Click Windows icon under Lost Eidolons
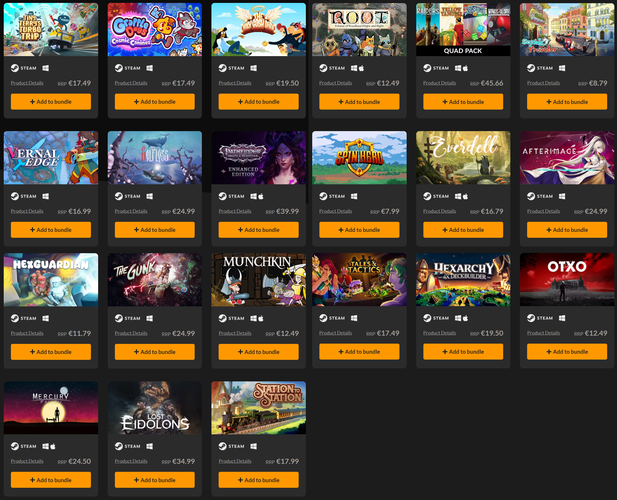Screen dimensions: 617x500 [x=150, y=446]
